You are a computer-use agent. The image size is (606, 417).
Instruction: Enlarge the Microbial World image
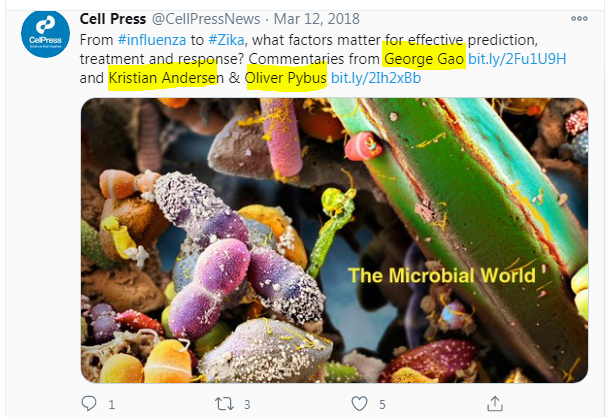tap(334, 240)
